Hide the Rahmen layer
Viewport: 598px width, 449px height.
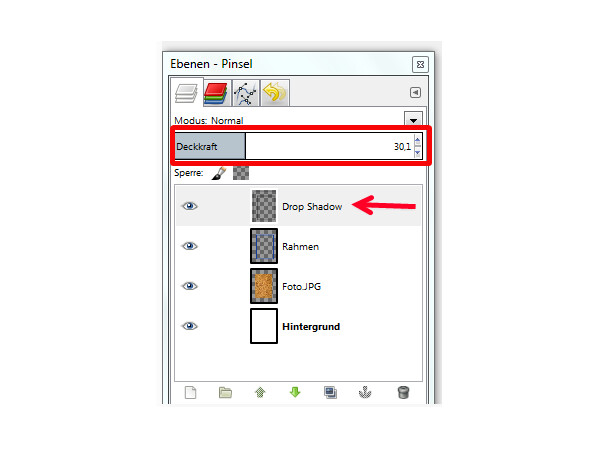190,246
